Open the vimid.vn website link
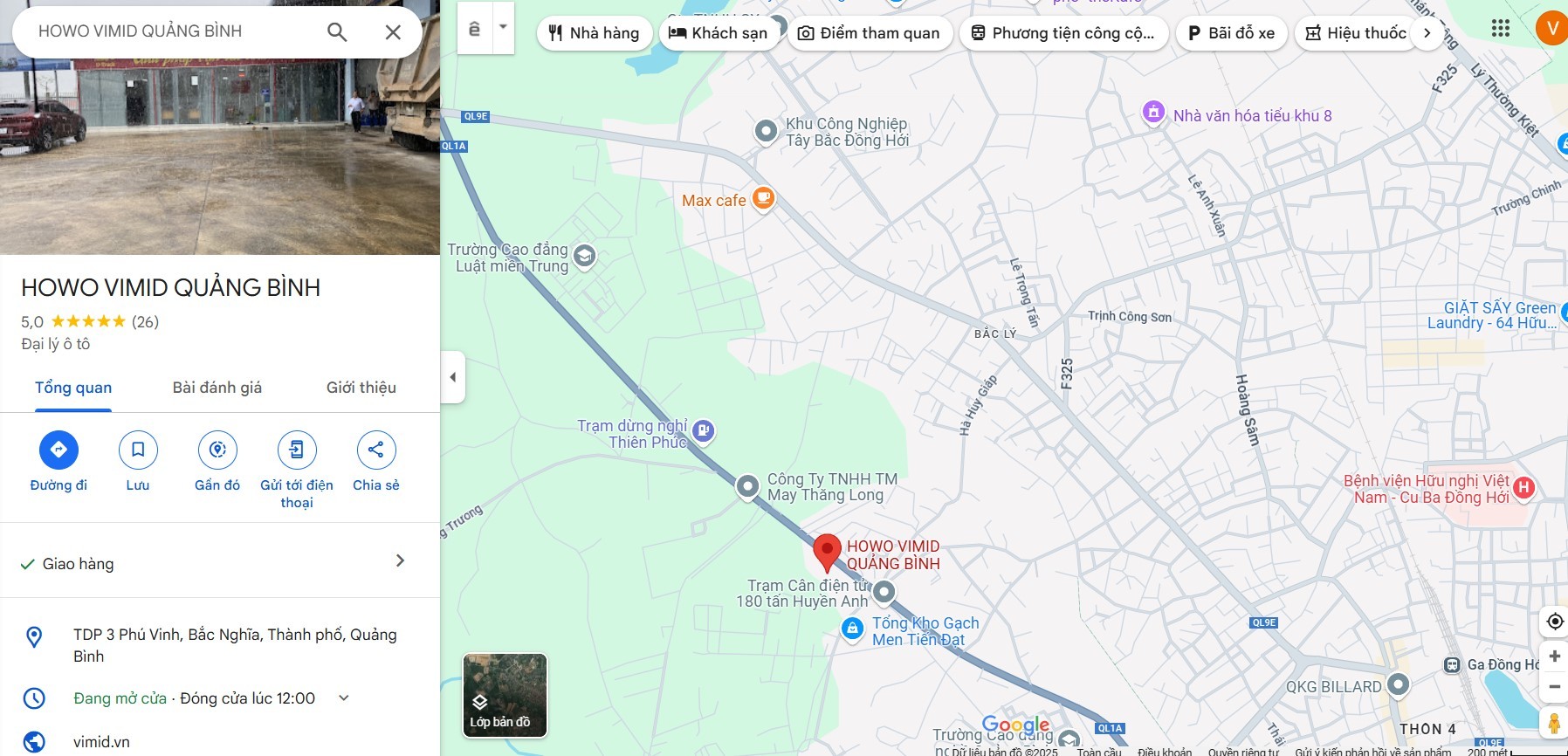 click(101, 742)
